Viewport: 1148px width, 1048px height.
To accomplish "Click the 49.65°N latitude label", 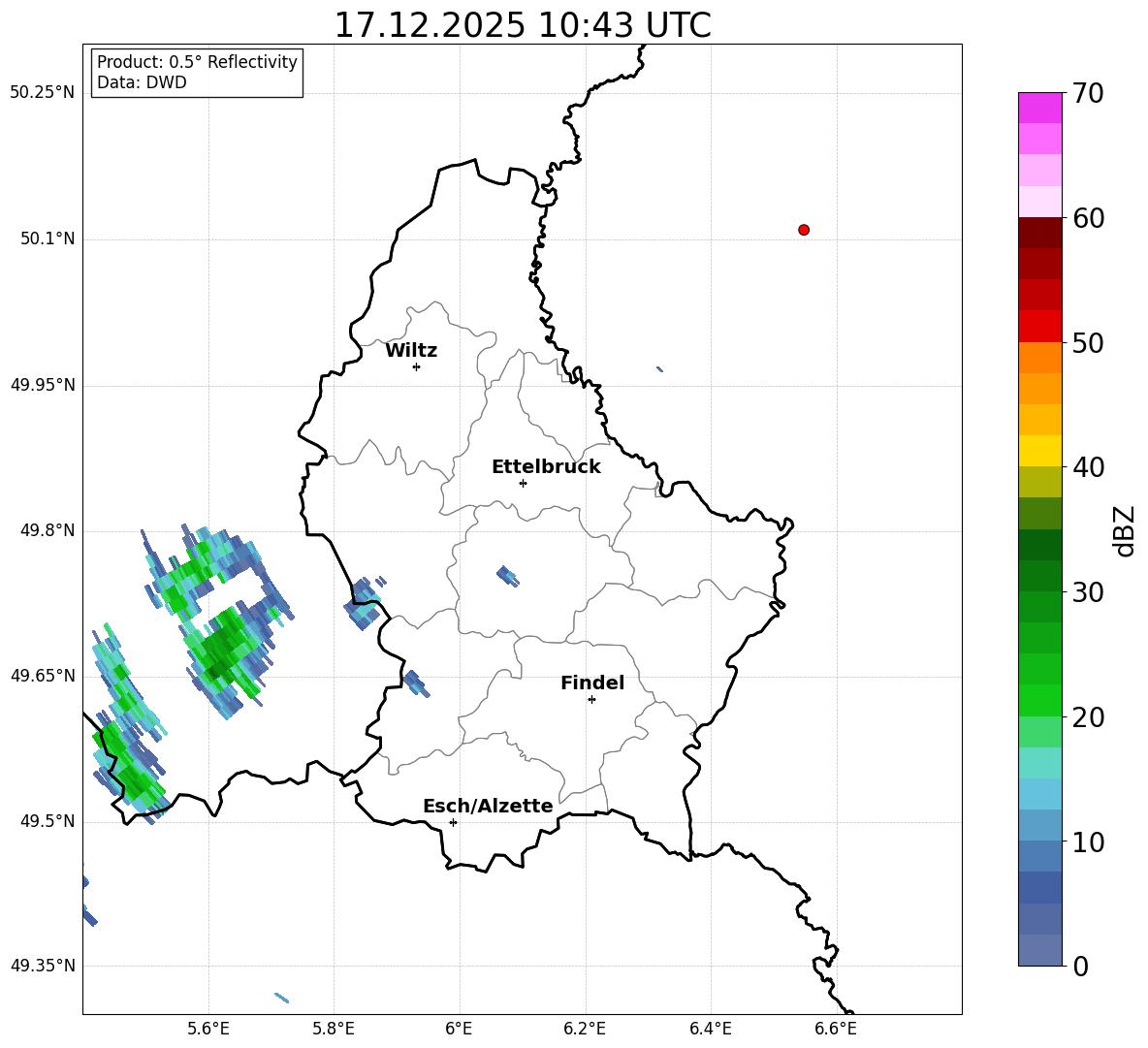I will [x=43, y=676].
